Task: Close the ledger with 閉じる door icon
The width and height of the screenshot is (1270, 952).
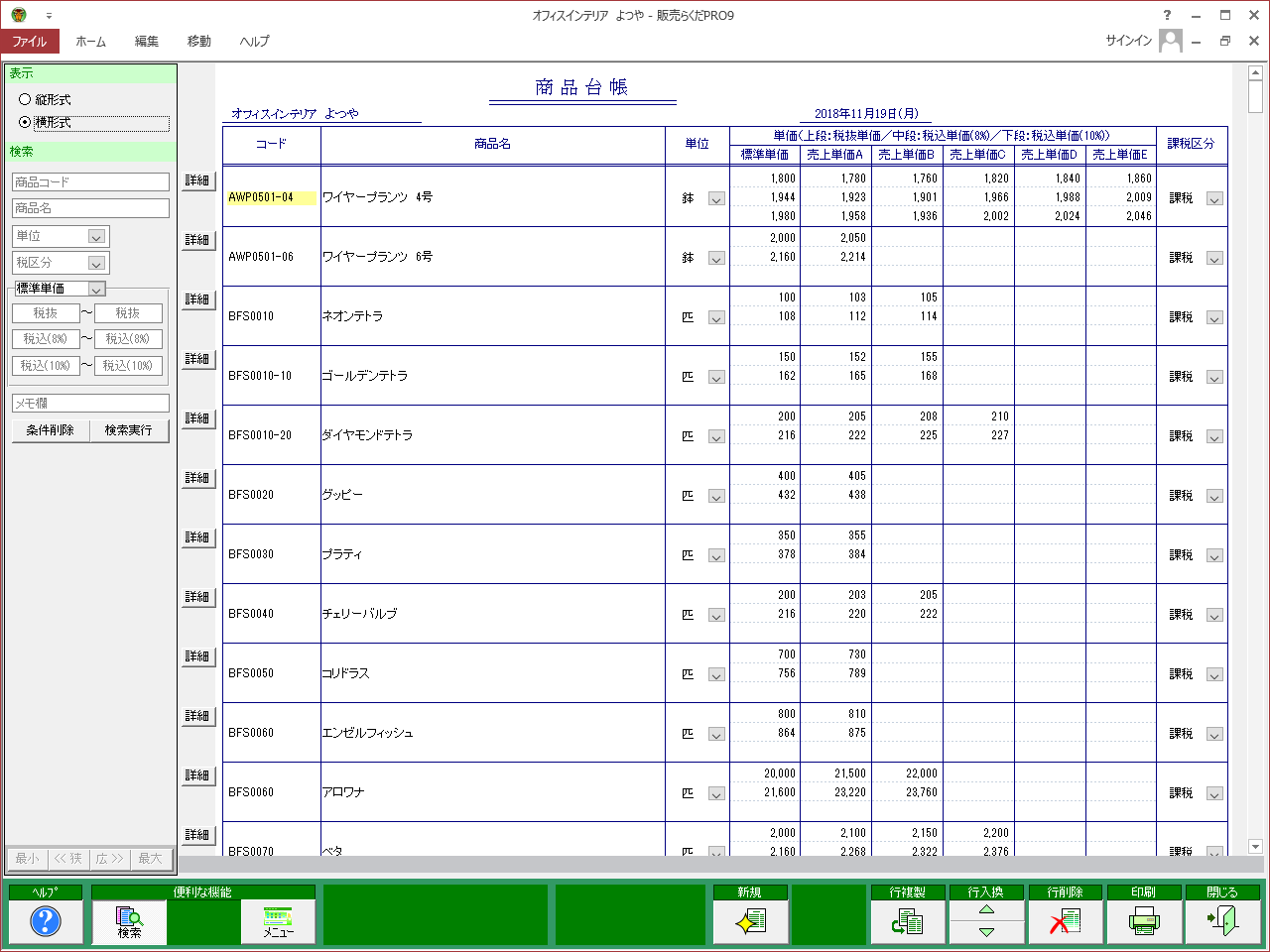Action: click(x=1222, y=922)
